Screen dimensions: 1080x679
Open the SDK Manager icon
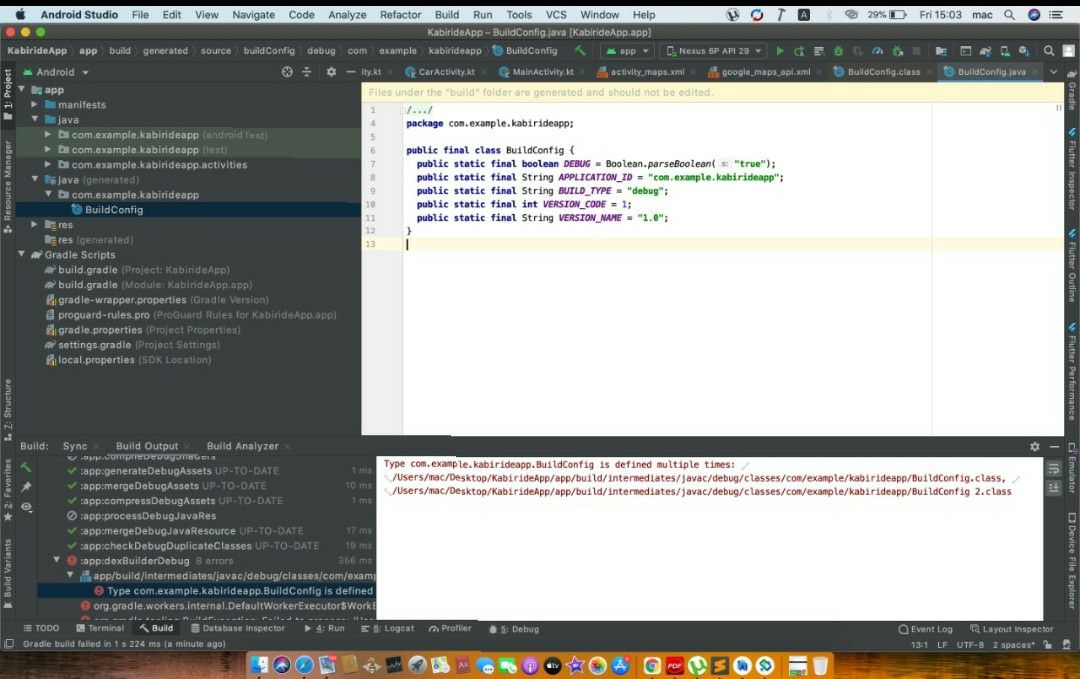(x=1024, y=51)
